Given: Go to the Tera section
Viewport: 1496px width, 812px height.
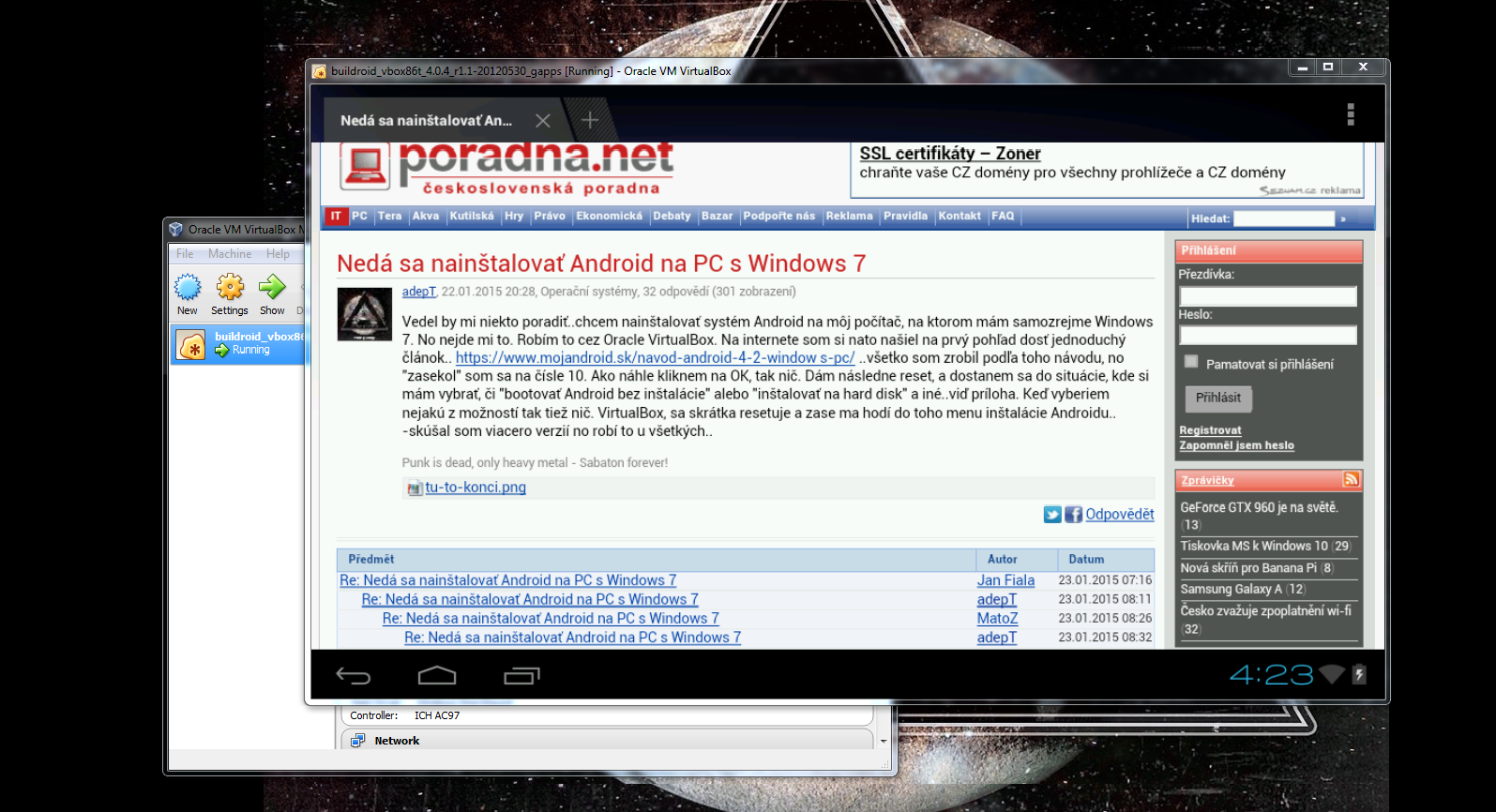Looking at the screenshot, I should [x=389, y=217].
